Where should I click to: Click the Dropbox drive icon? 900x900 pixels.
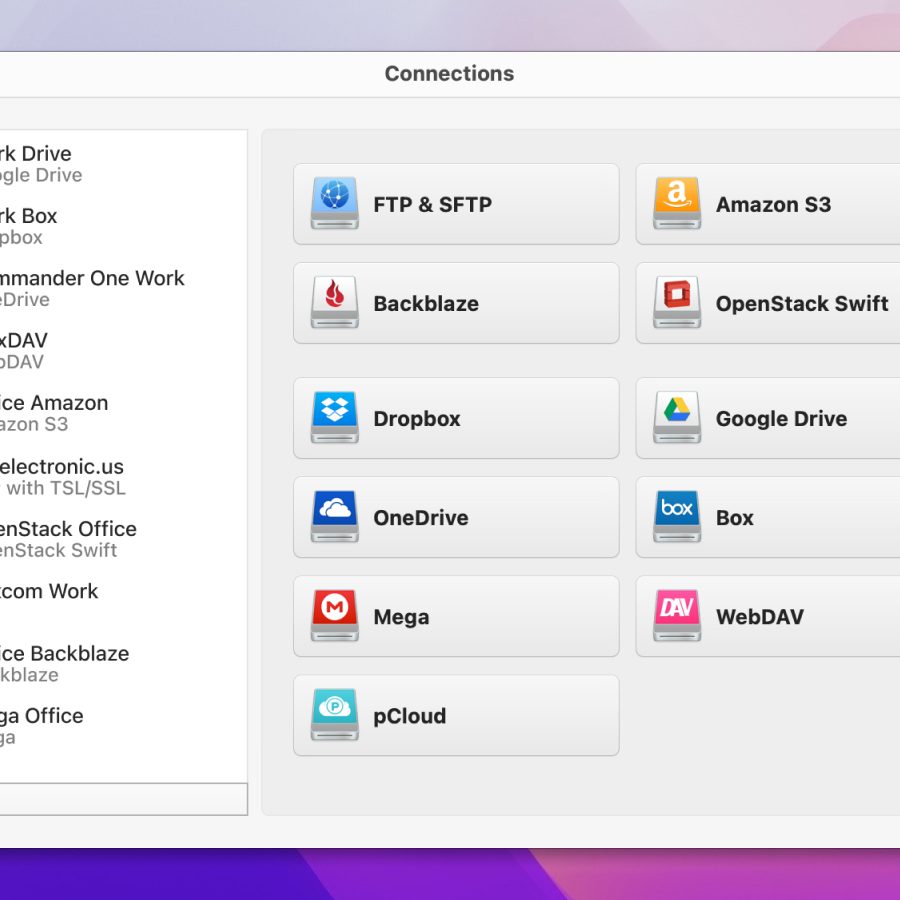pos(334,418)
